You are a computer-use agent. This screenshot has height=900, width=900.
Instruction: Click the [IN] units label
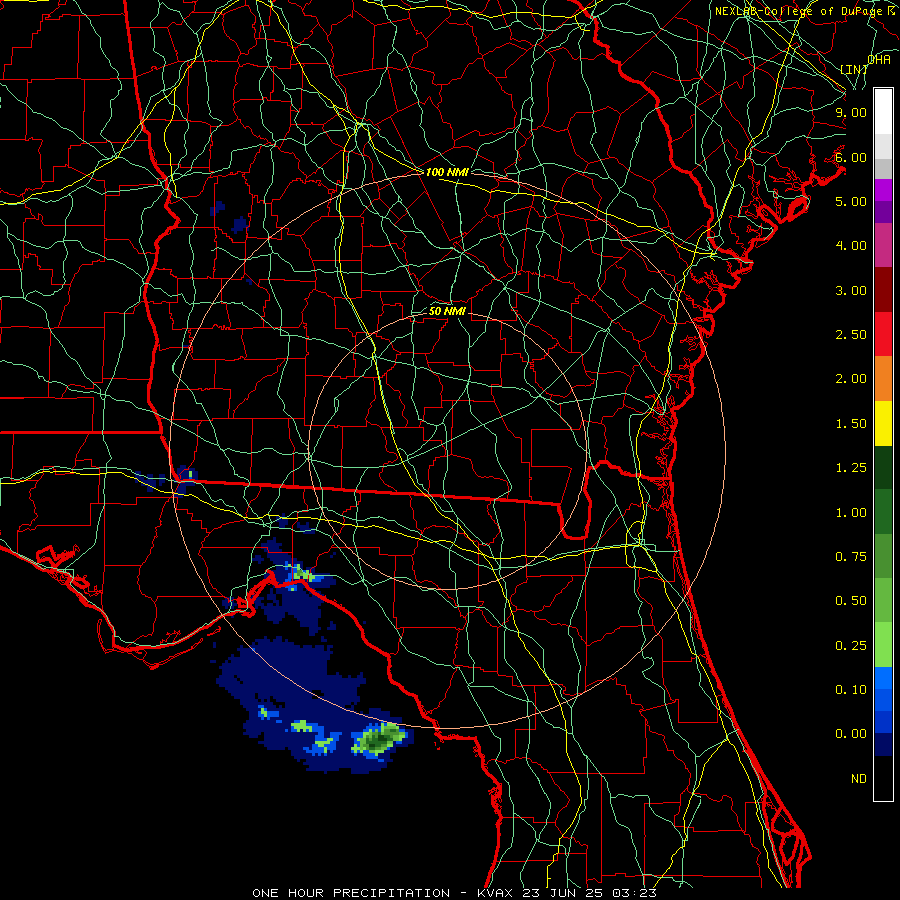pos(854,70)
